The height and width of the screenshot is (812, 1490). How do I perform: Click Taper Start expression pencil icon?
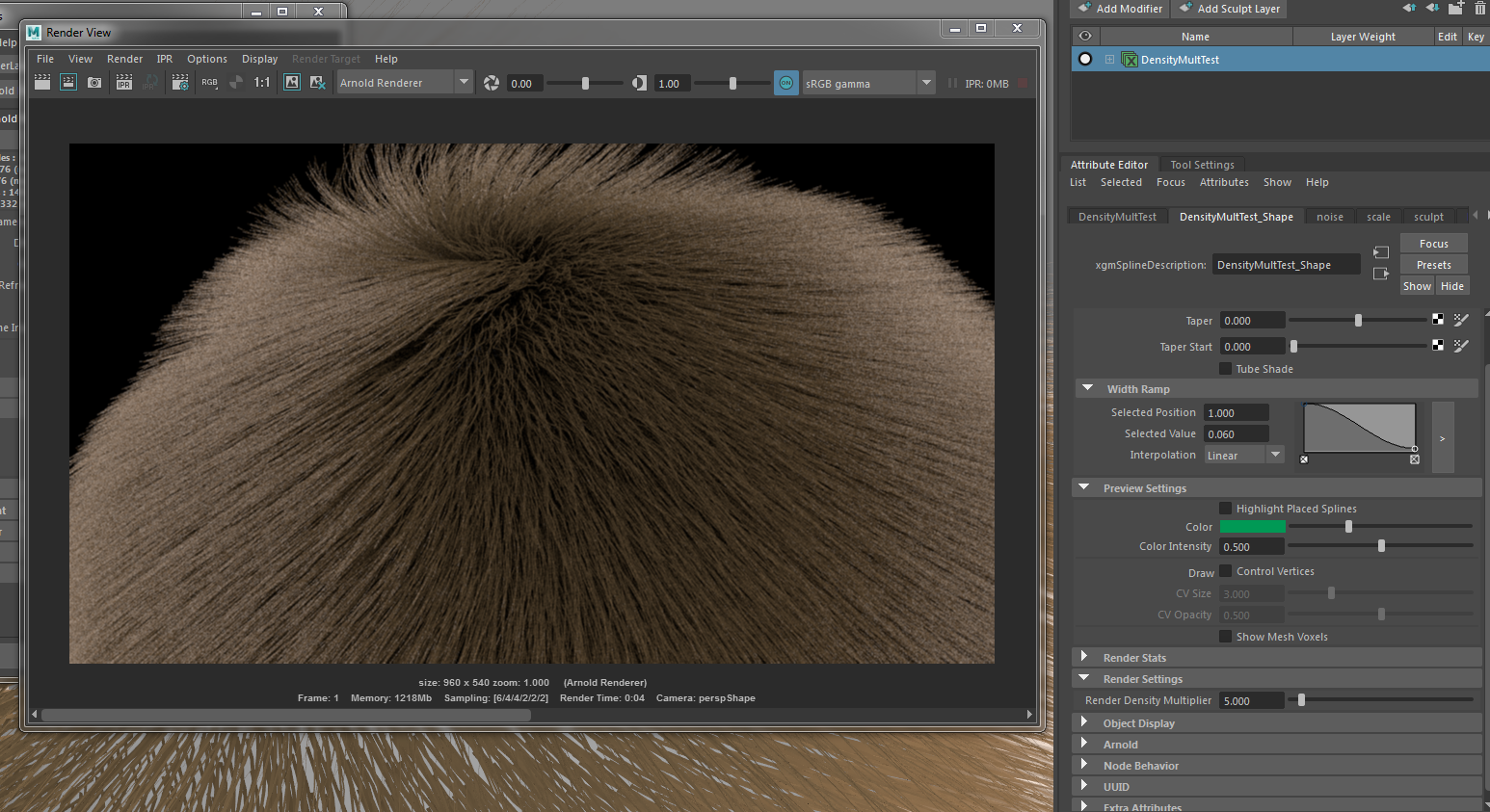(1461, 345)
